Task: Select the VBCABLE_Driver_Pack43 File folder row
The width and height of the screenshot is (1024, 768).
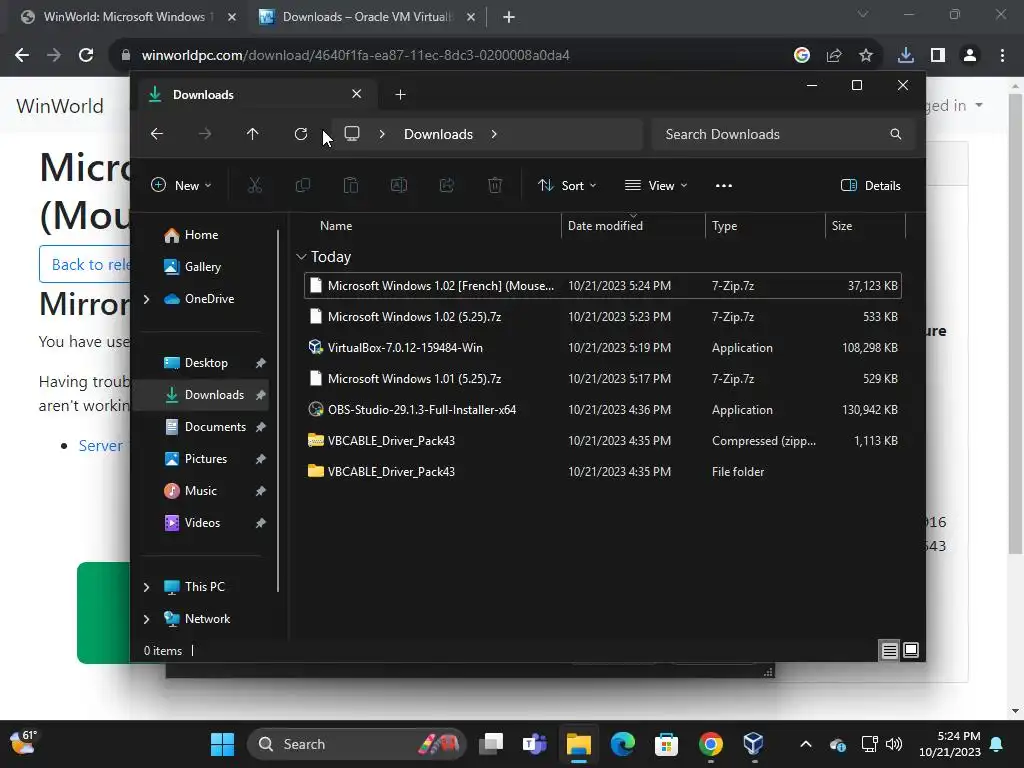Action: pos(602,472)
